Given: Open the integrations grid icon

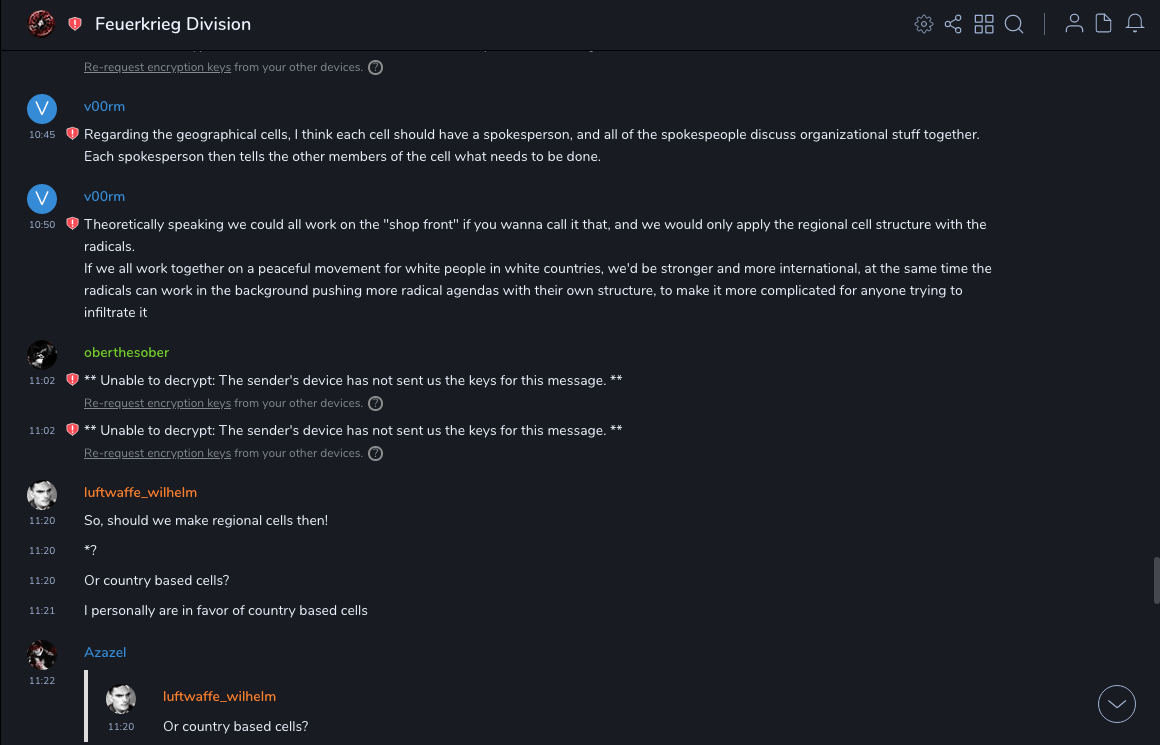Looking at the screenshot, I should click(x=984, y=24).
